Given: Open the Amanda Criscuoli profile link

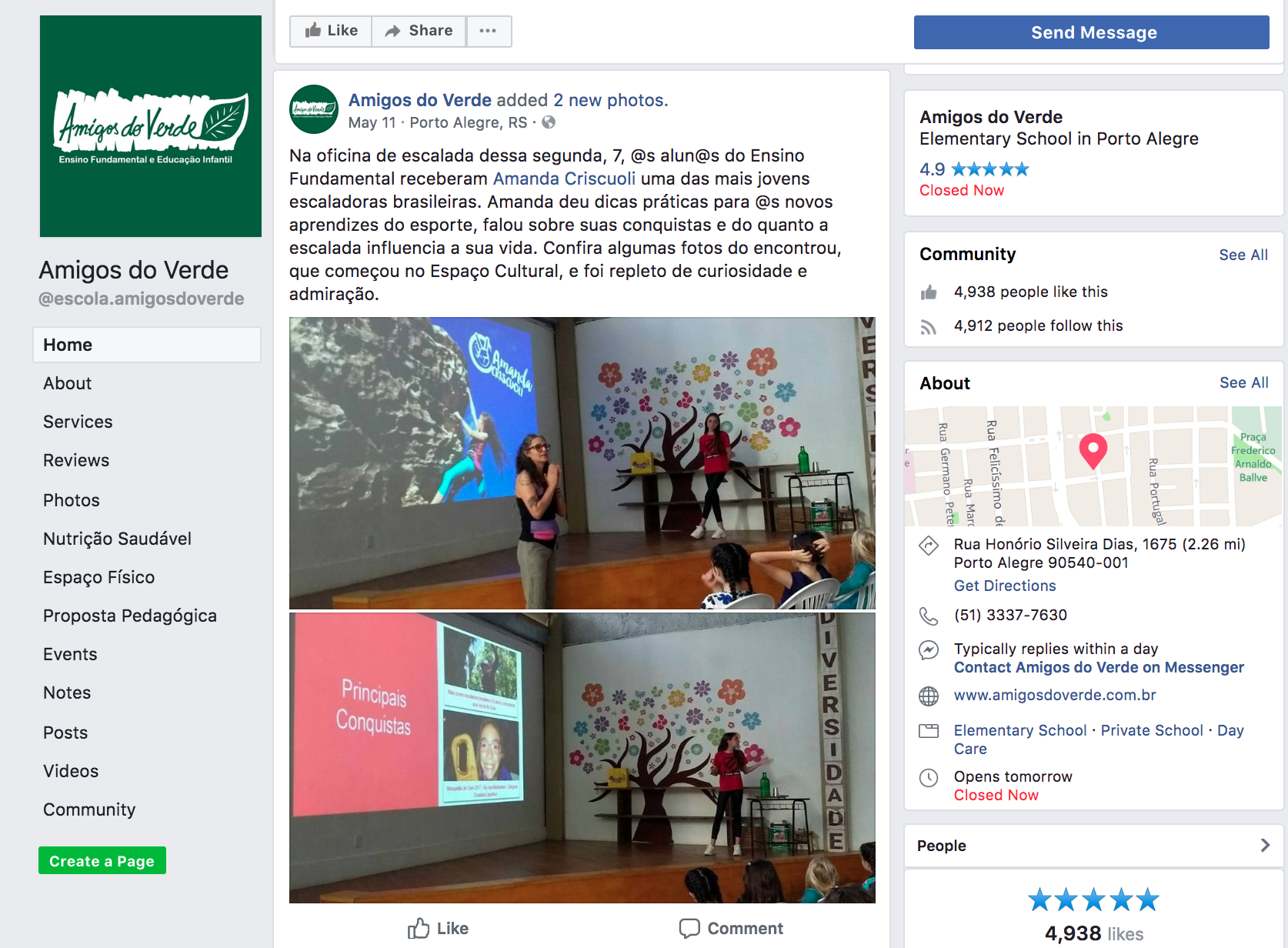Looking at the screenshot, I should pos(564,179).
